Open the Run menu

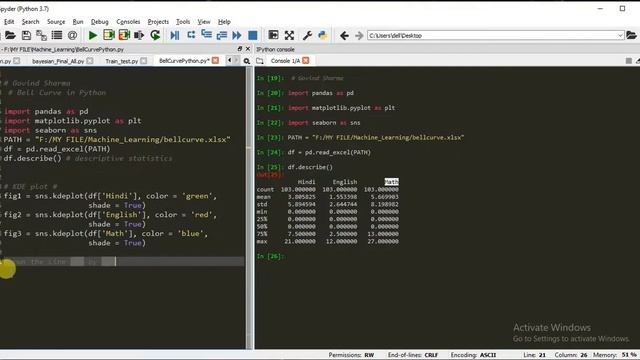(78, 22)
